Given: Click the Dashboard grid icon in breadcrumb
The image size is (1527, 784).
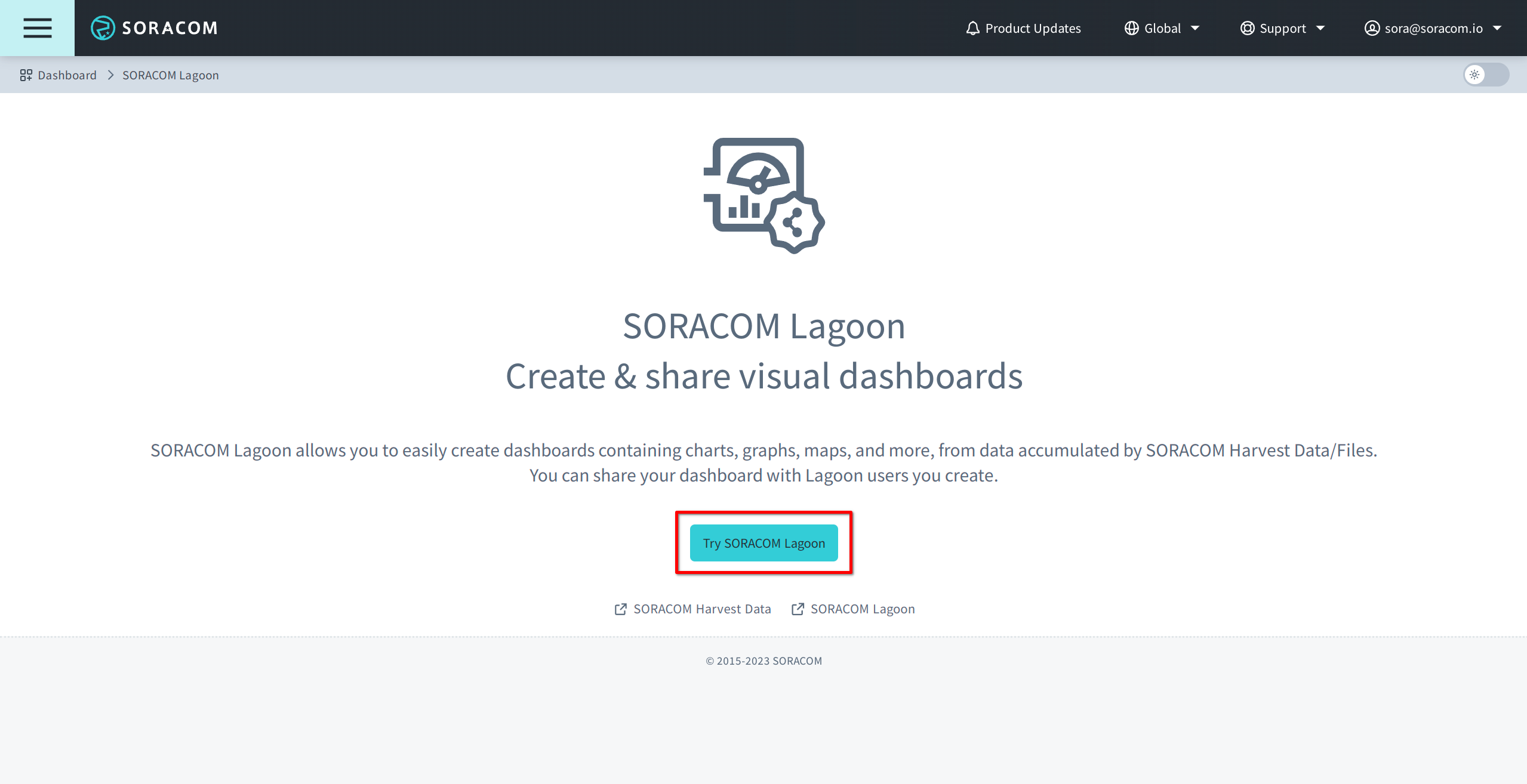Looking at the screenshot, I should pyautogui.click(x=25, y=75).
